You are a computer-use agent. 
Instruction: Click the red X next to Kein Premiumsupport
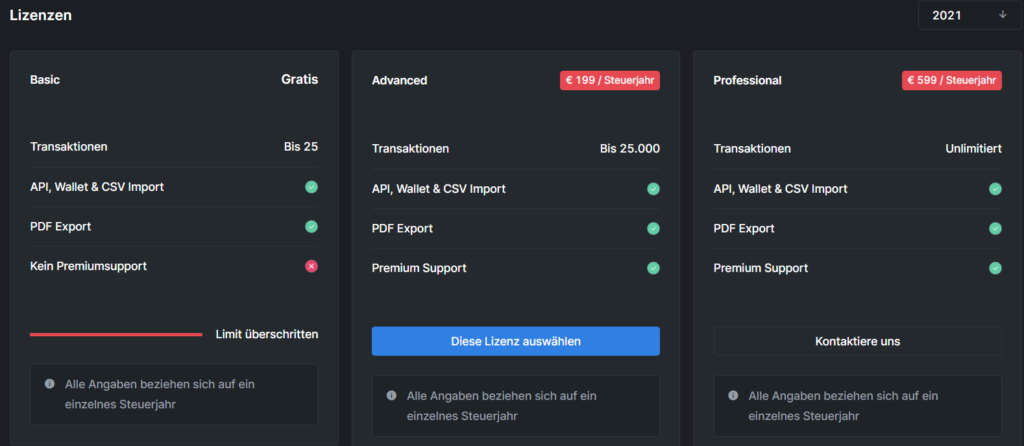click(x=312, y=266)
